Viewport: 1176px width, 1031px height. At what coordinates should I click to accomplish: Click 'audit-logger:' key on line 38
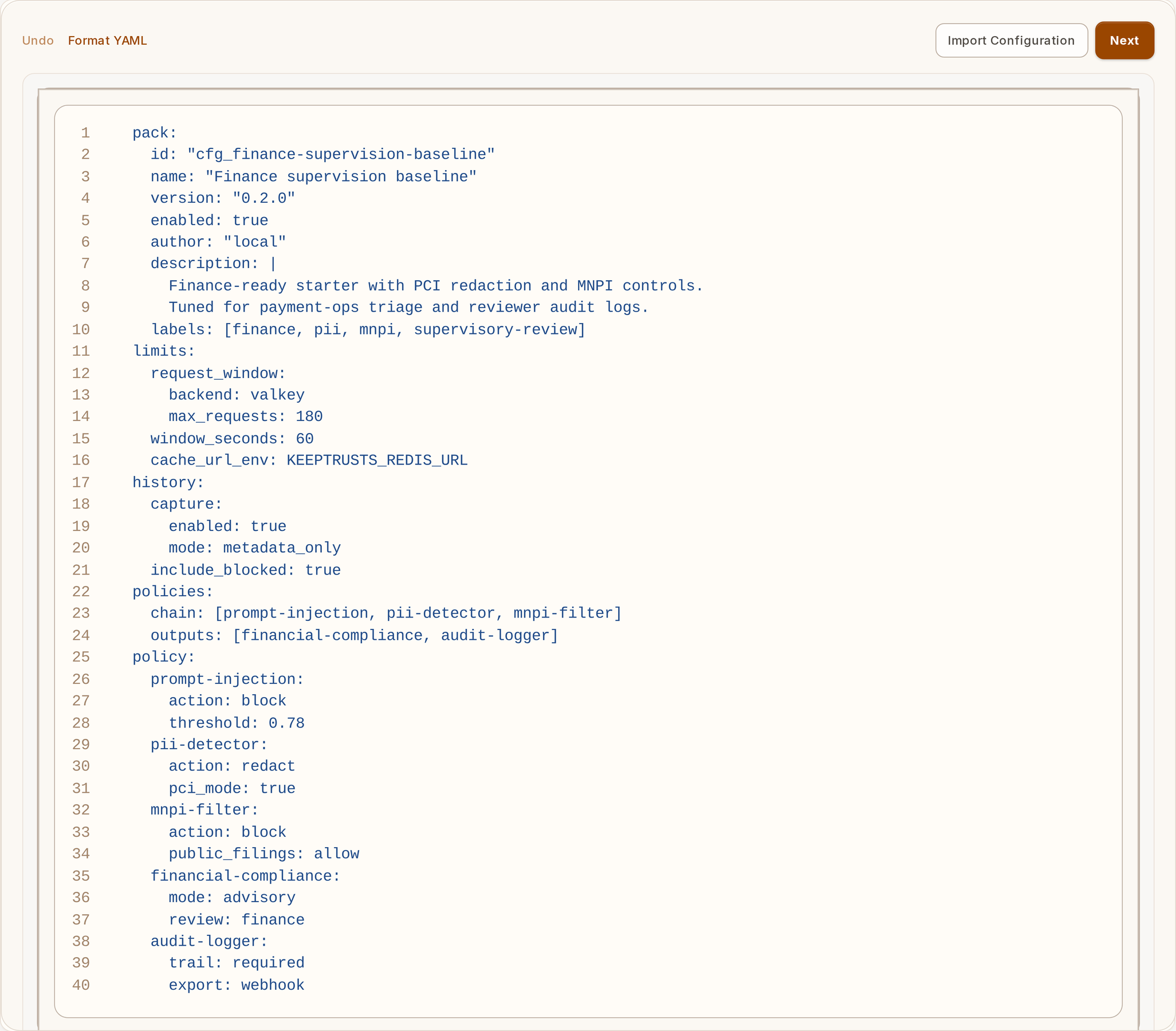(x=209, y=942)
